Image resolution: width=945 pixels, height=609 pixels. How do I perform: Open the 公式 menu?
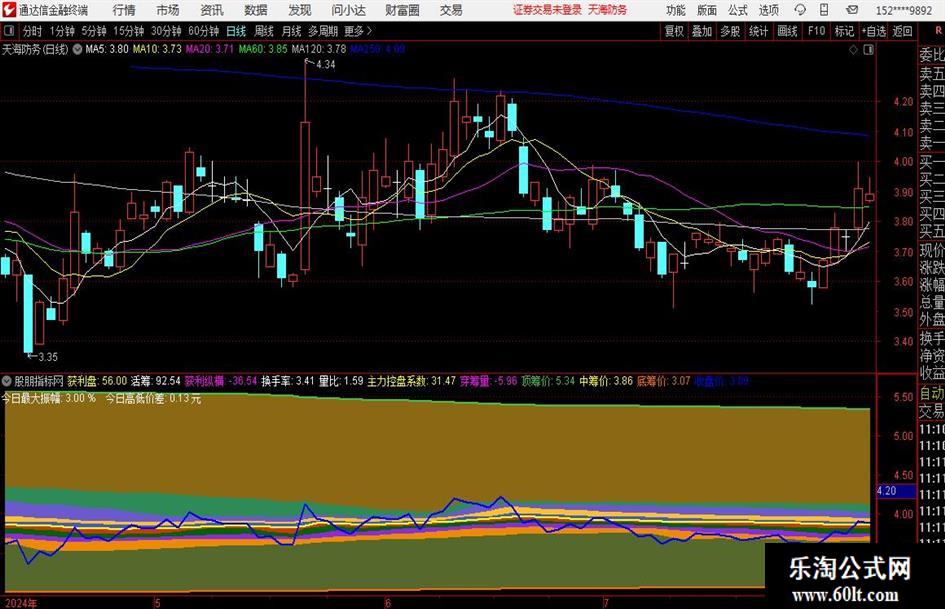(738, 10)
